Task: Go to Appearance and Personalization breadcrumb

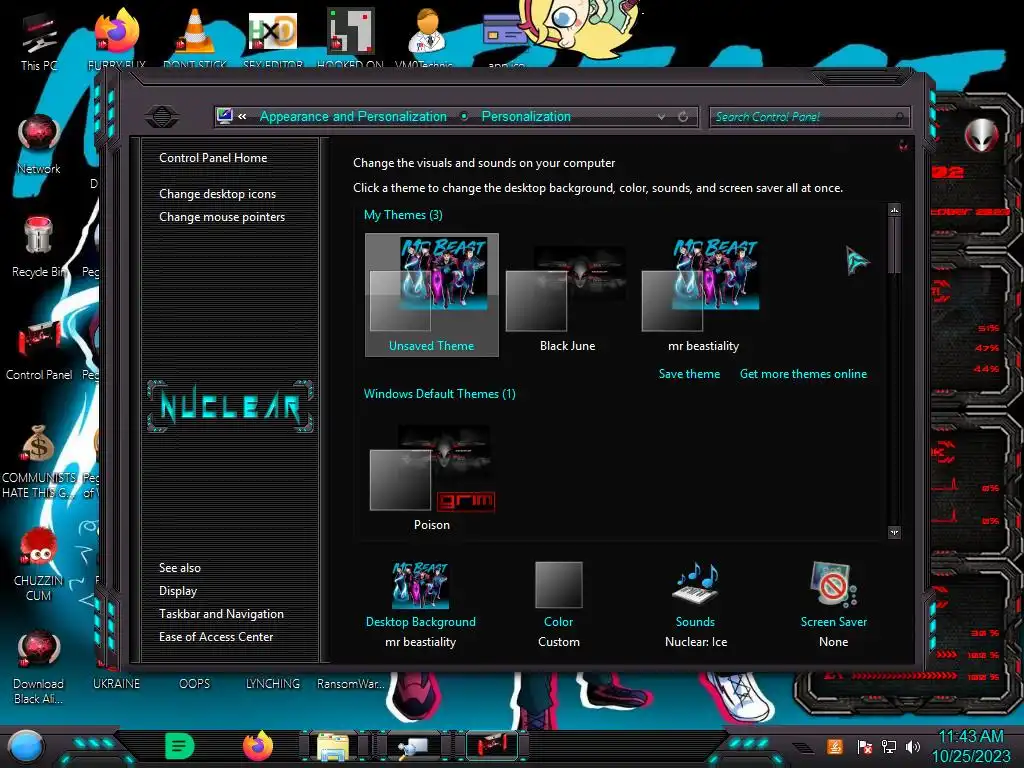Action: click(353, 116)
